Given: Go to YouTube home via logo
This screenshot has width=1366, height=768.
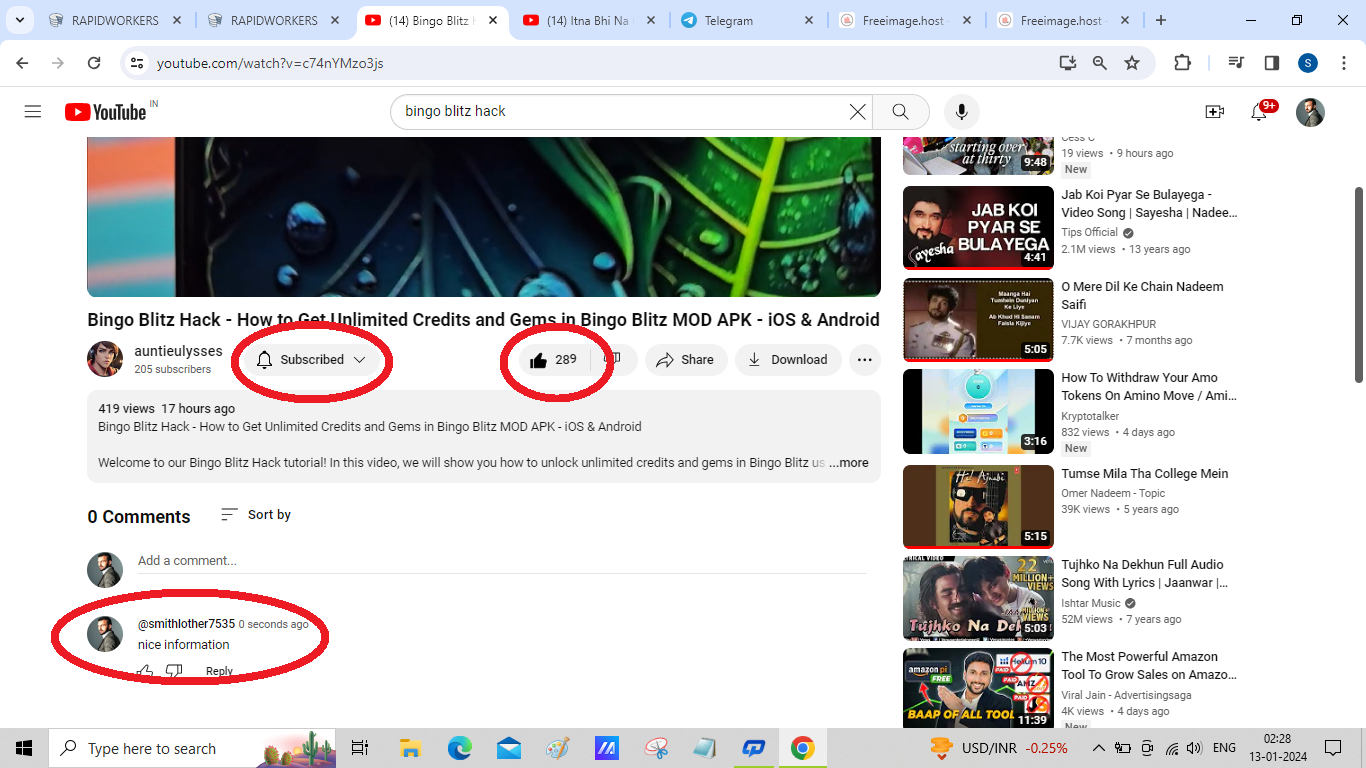Looking at the screenshot, I should (x=106, y=112).
